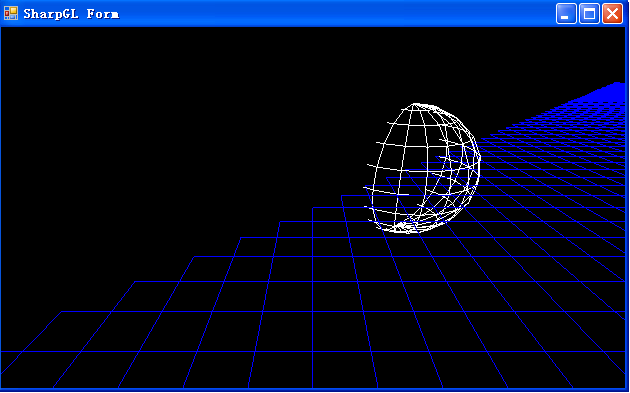
Task: Select the top pole of the wireframe sphere
Action: [416, 105]
